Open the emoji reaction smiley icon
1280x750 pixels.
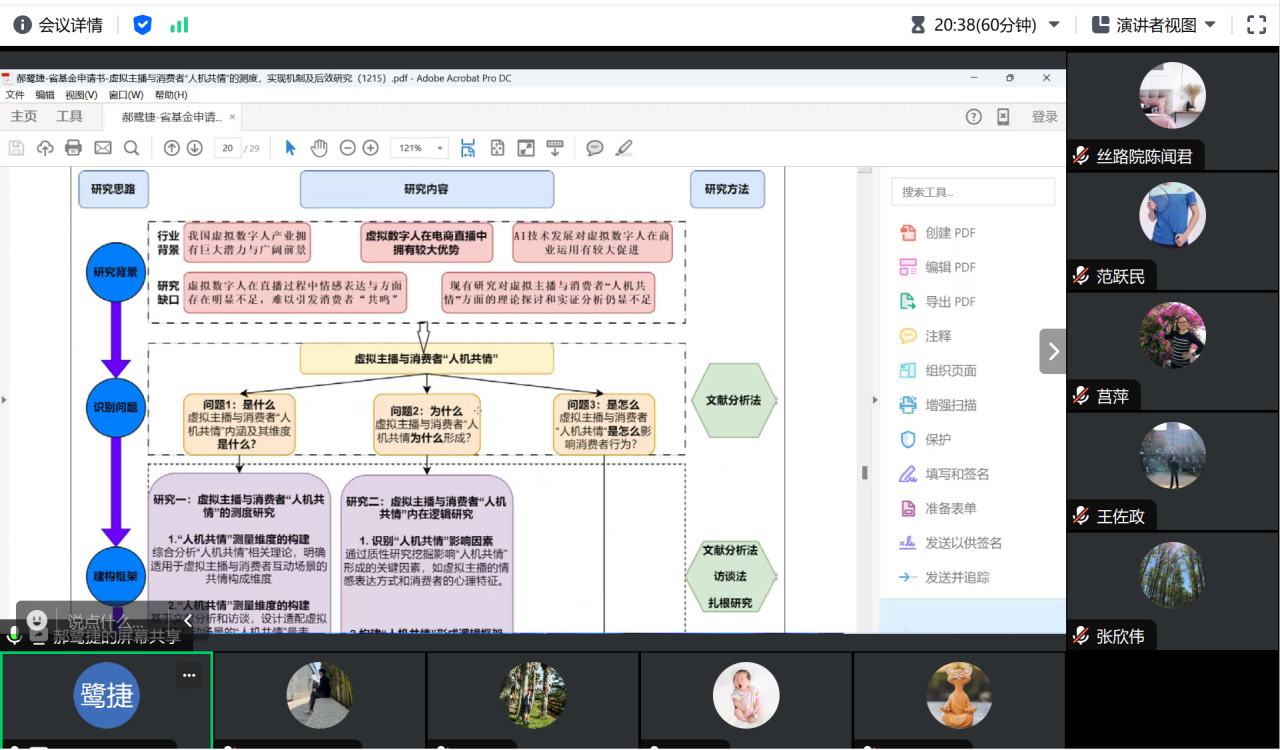(37, 621)
